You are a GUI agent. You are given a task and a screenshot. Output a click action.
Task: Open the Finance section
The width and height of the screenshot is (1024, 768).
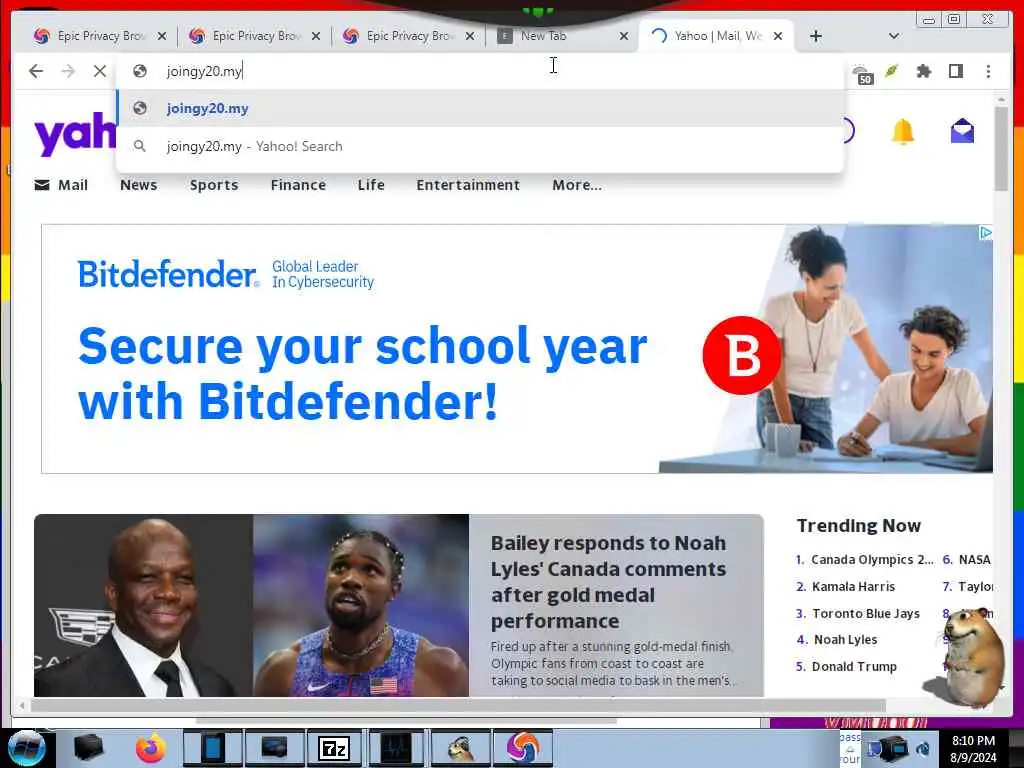[x=298, y=185]
